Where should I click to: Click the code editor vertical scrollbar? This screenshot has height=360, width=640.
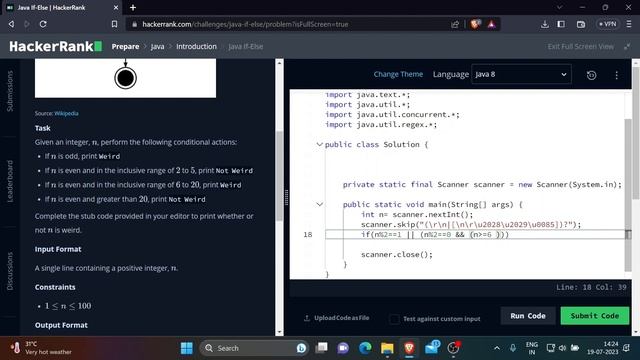click(628, 195)
